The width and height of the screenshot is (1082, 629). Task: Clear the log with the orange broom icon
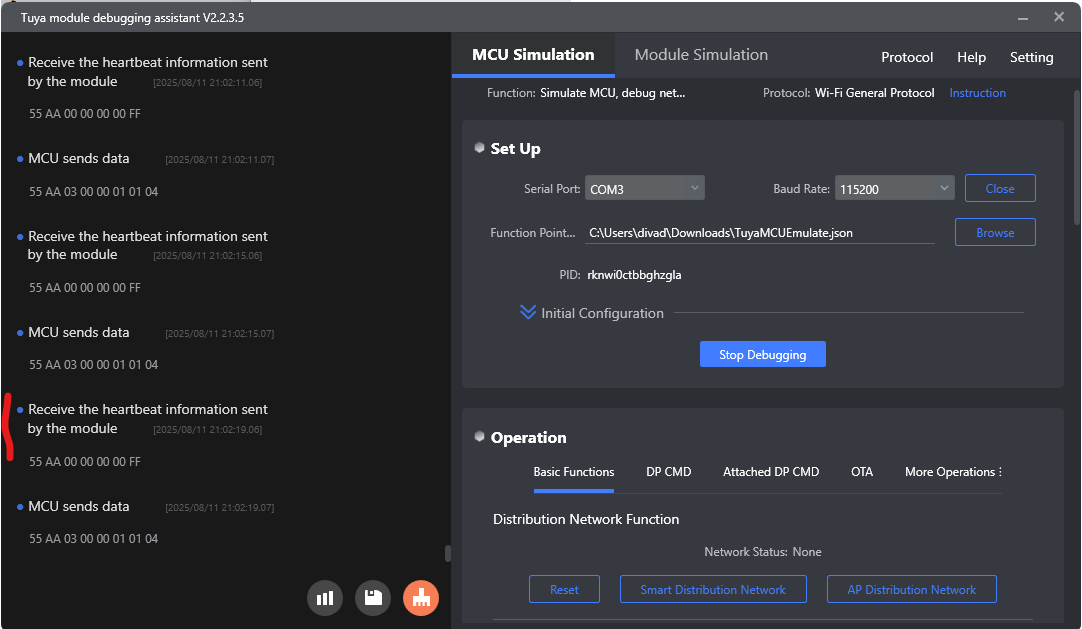(x=421, y=598)
